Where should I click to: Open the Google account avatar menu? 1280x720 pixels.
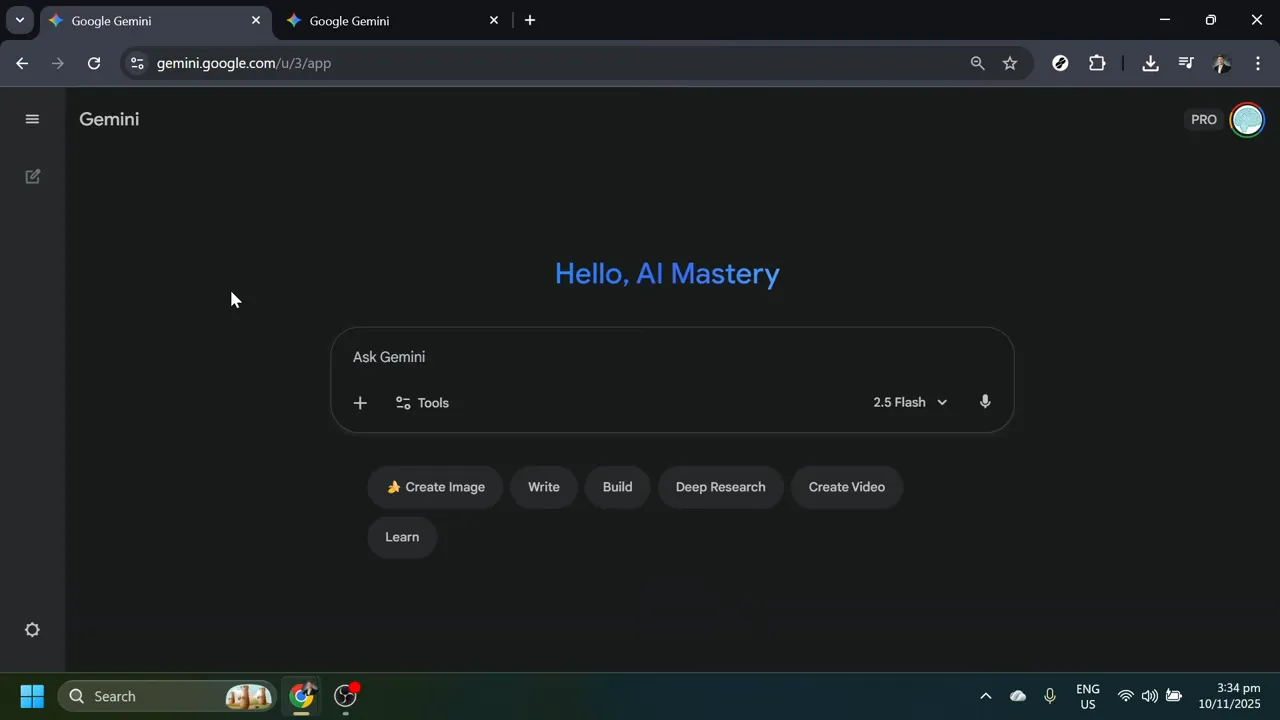click(1247, 120)
